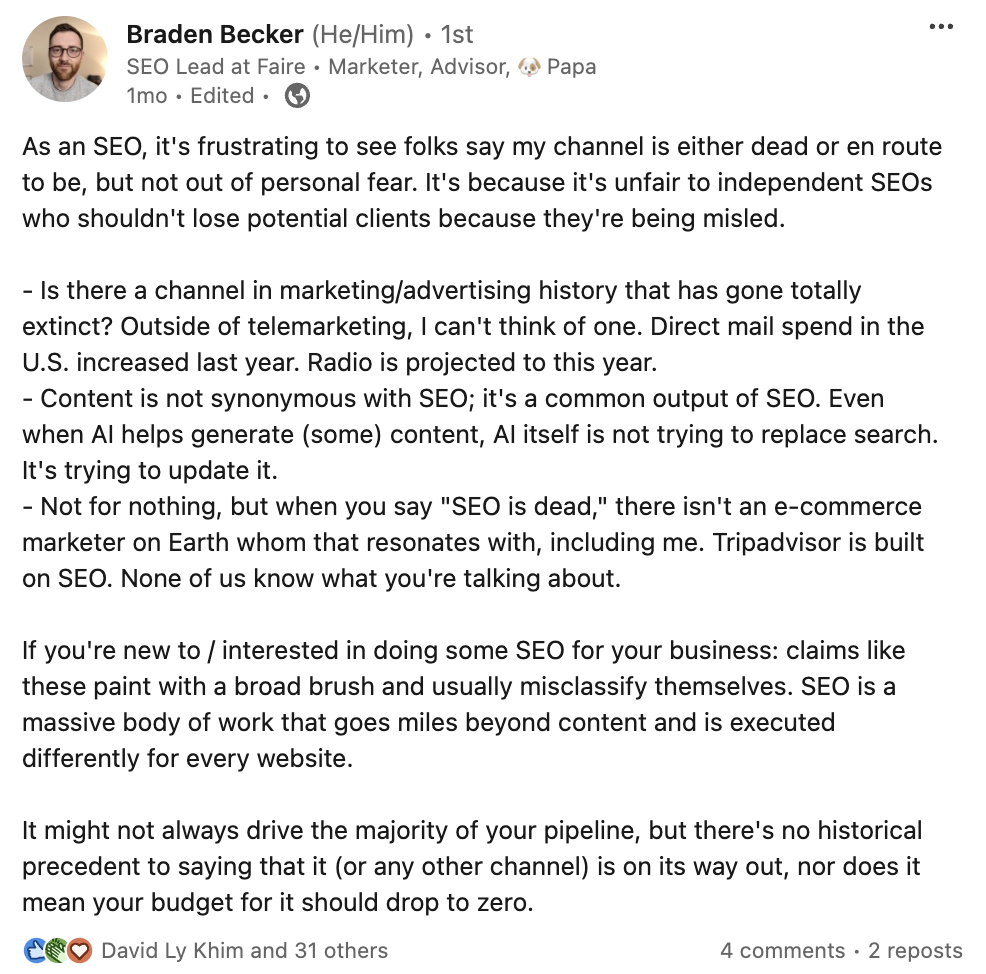Click the "Edited" label
Screen dimensions: 986x974
pyautogui.click(x=222, y=96)
